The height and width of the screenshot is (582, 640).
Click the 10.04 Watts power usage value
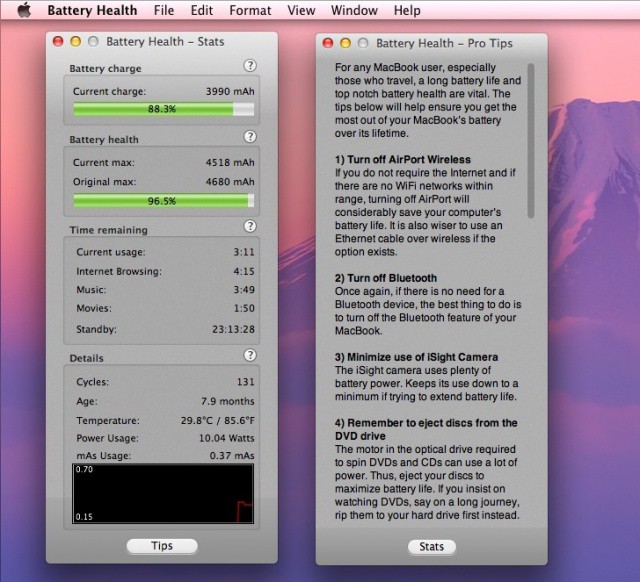227,438
